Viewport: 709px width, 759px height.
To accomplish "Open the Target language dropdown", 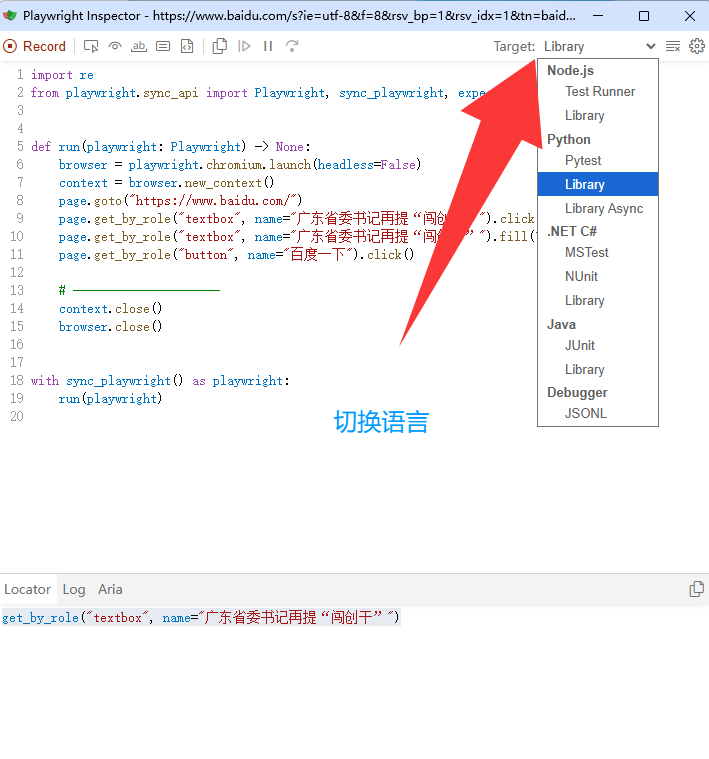I will [x=599, y=46].
